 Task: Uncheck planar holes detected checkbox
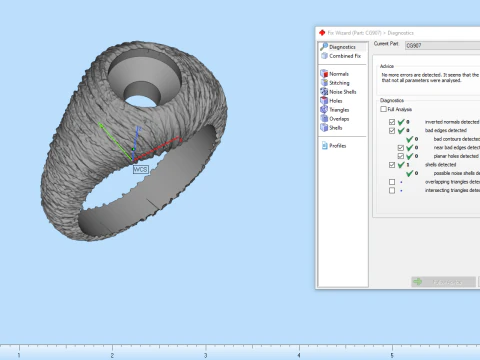pyautogui.click(x=401, y=156)
